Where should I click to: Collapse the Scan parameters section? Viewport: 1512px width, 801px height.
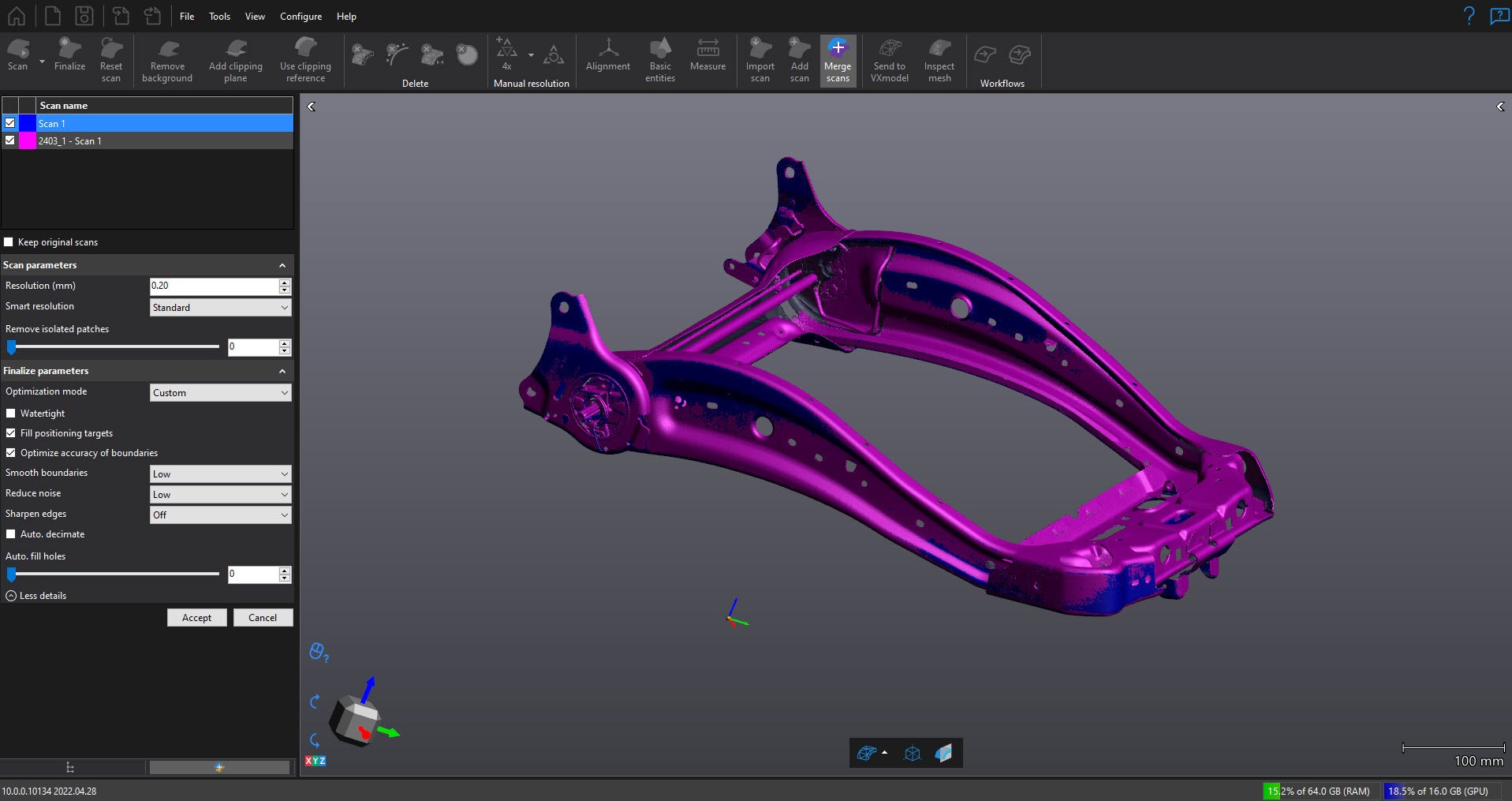282,265
